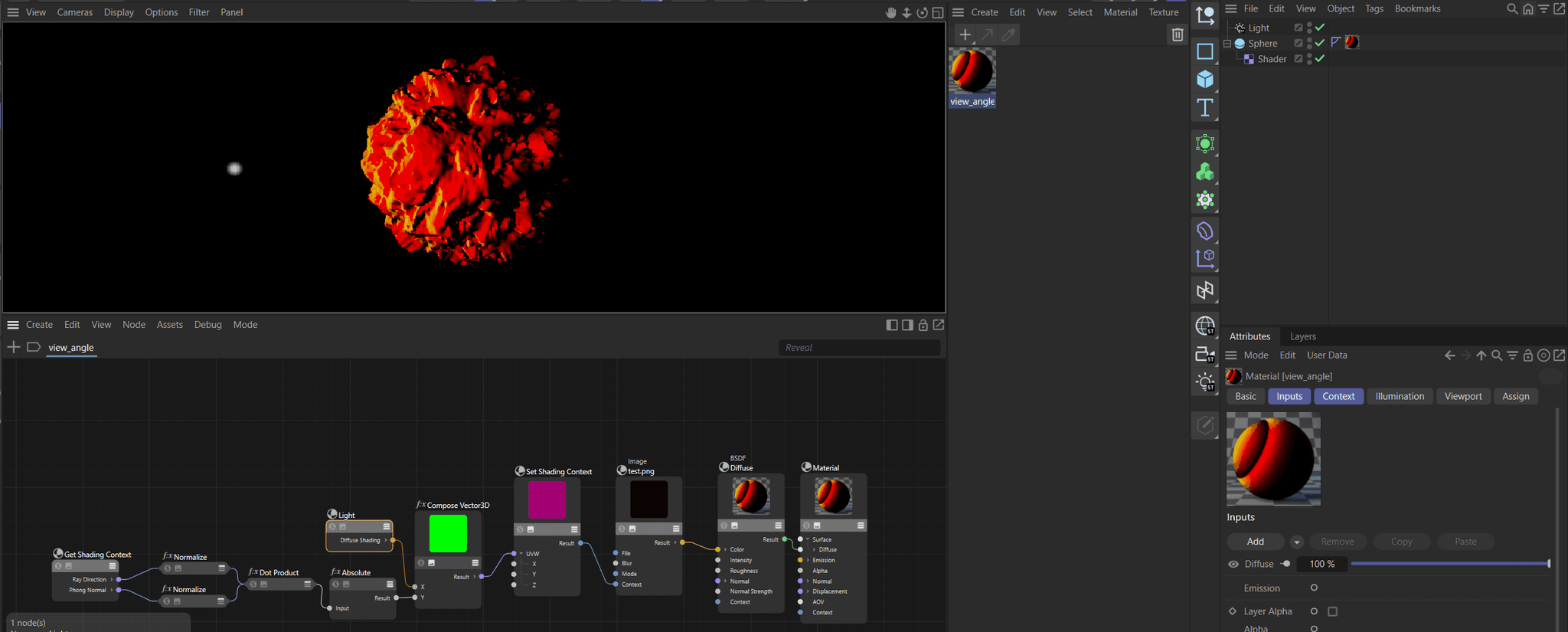The height and width of the screenshot is (632, 1568).
Task: Click the search icon in Object Manager
Action: coord(1512,9)
